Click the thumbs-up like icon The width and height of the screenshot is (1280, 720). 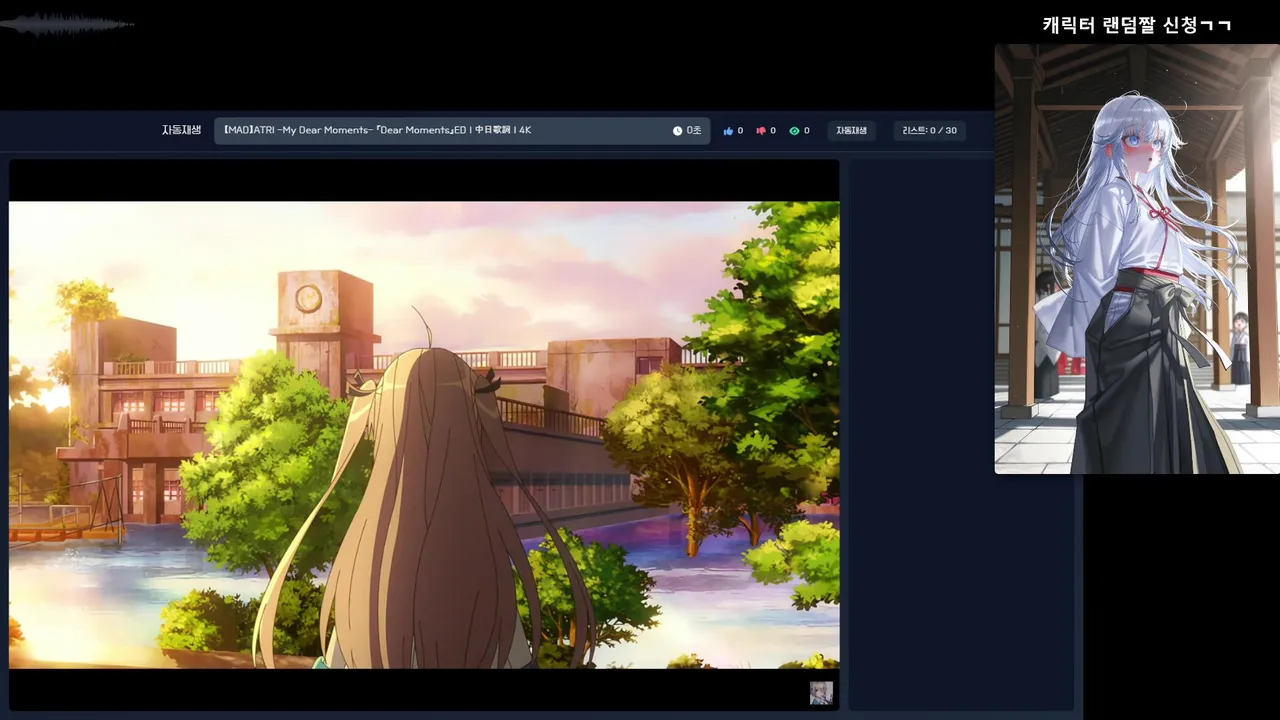point(728,131)
